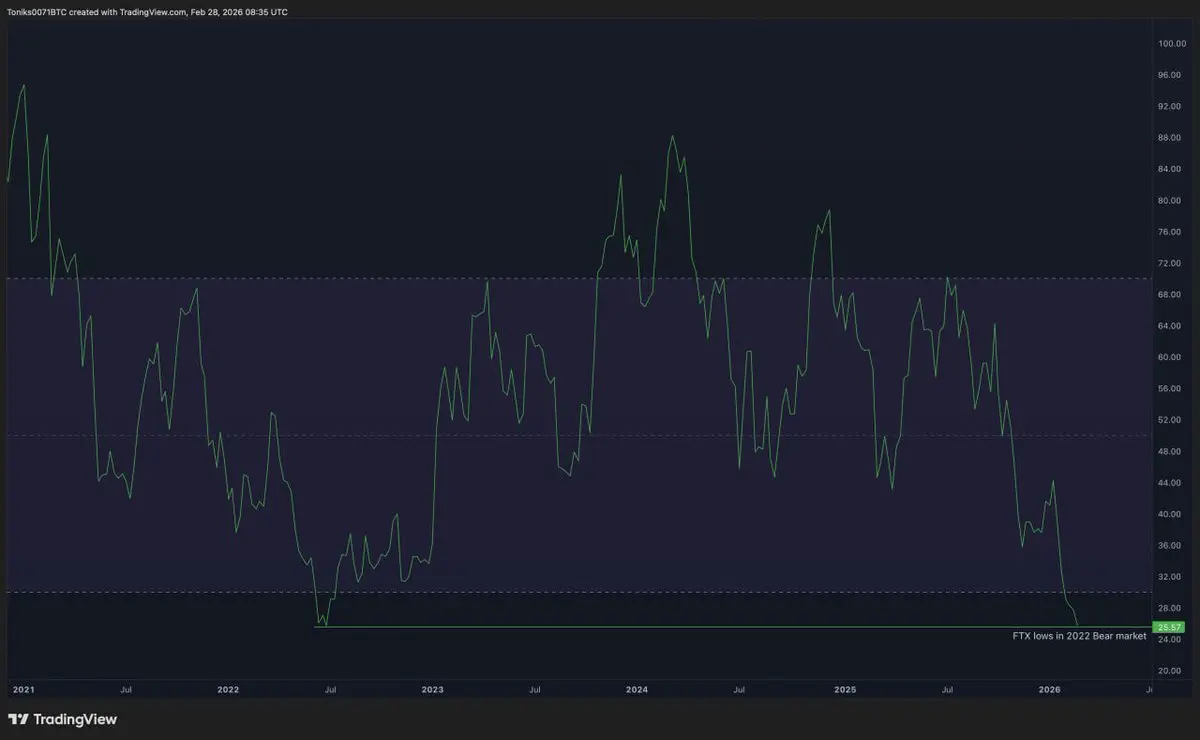This screenshot has width=1200, height=740.
Task: Click the 96.00 price axis label
Action: coord(1170,75)
